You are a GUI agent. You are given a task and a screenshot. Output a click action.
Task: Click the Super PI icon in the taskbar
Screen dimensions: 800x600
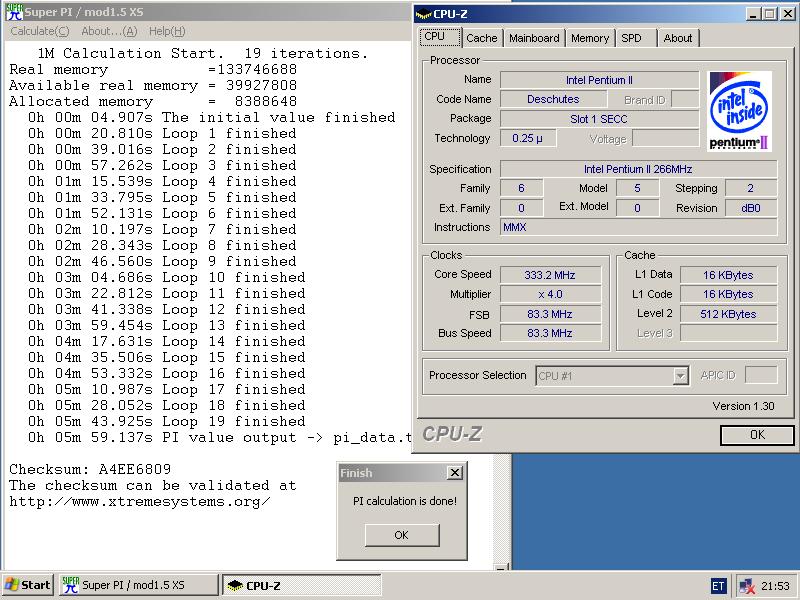[70, 585]
